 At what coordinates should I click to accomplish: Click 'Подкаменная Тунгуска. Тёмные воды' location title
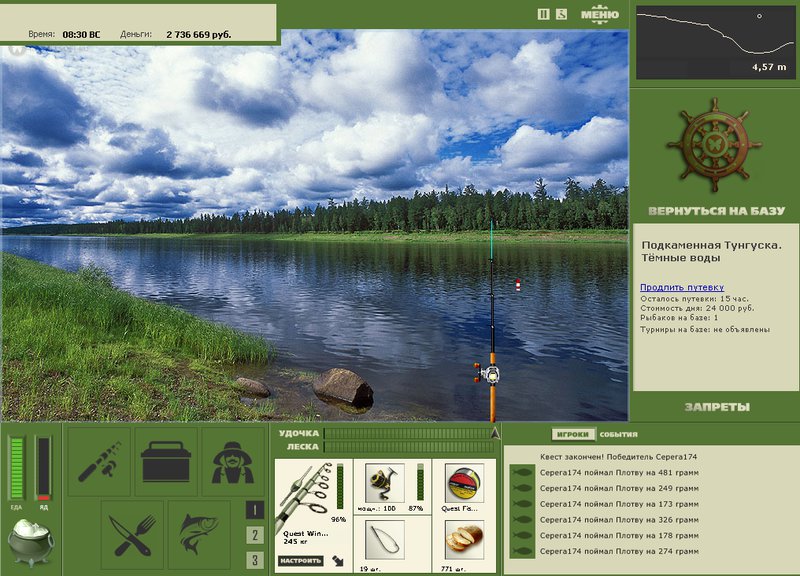[711, 252]
